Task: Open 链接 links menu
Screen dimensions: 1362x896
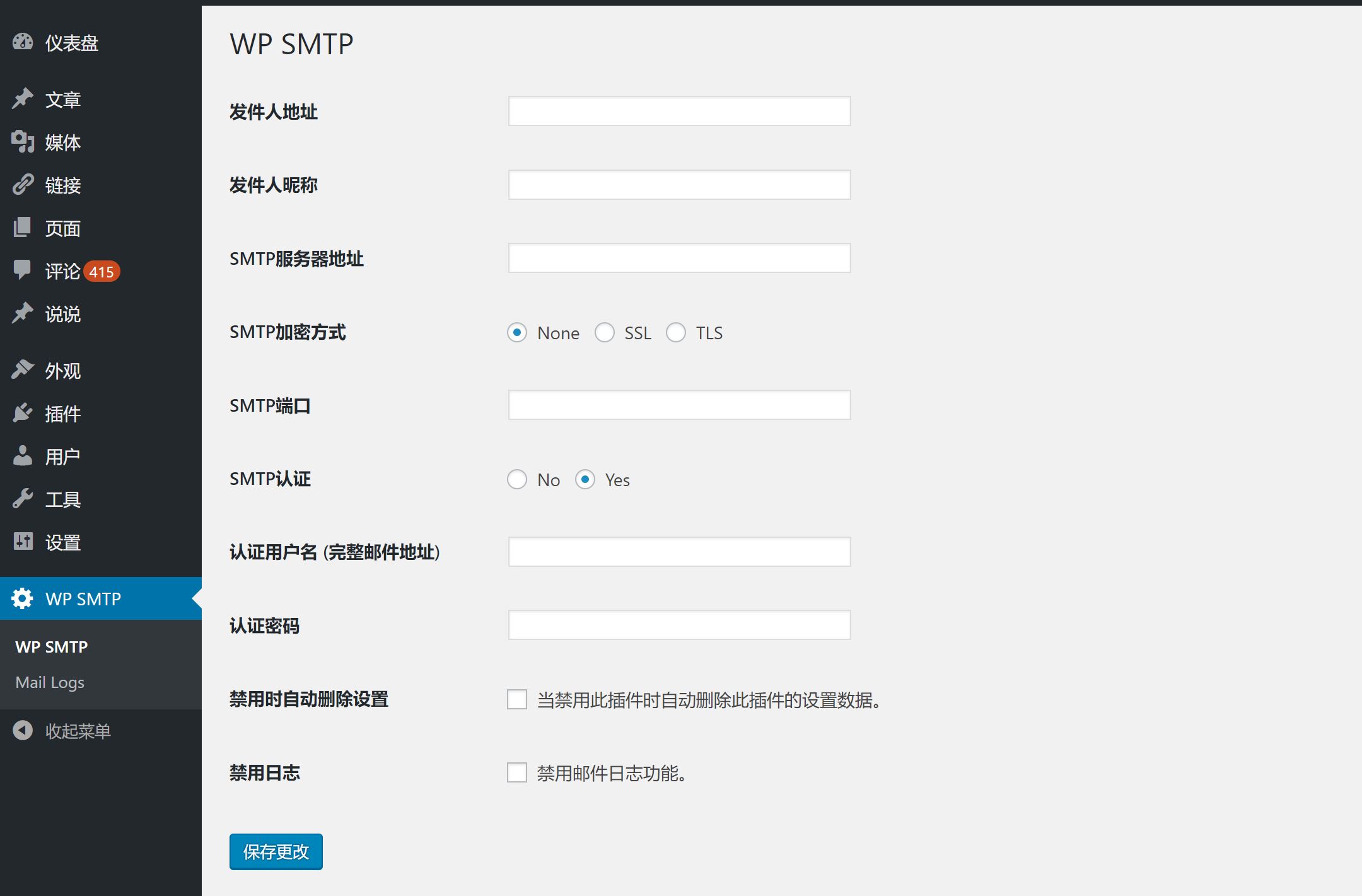Action: click(101, 185)
